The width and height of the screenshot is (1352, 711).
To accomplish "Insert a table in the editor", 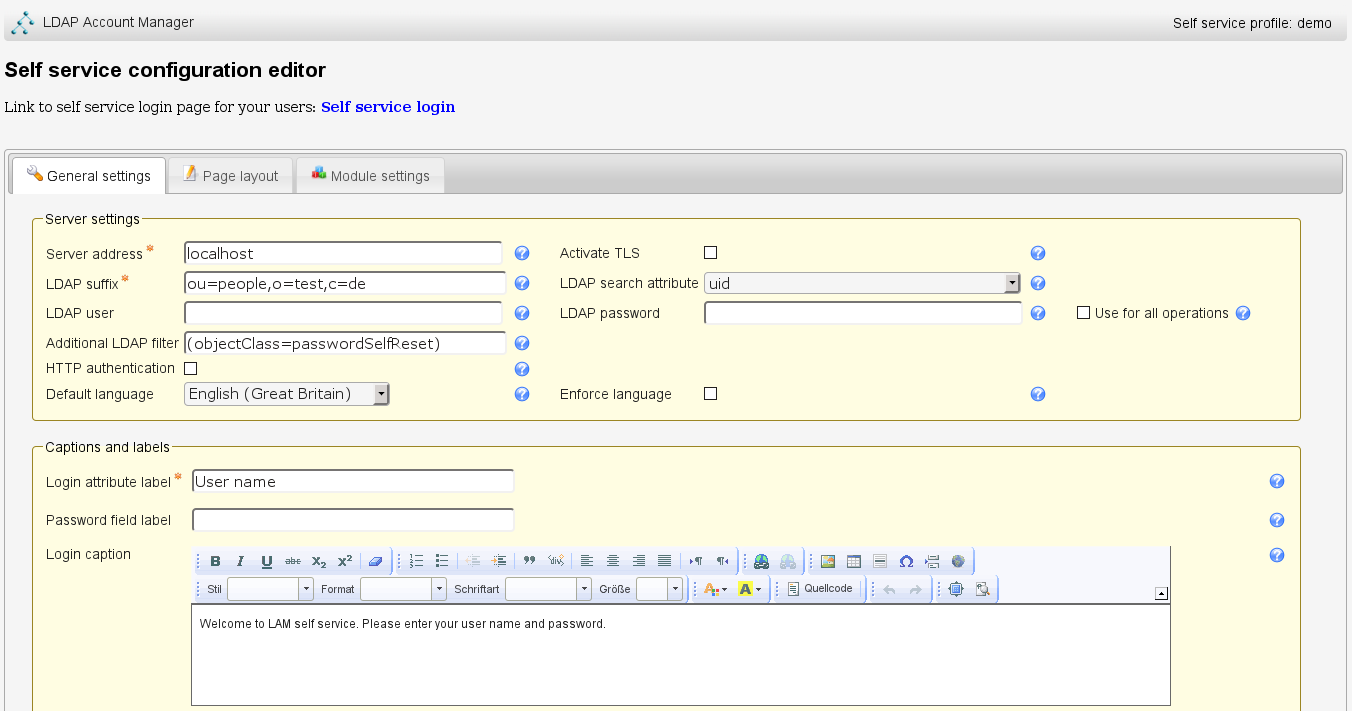I will tap(854, 561).
